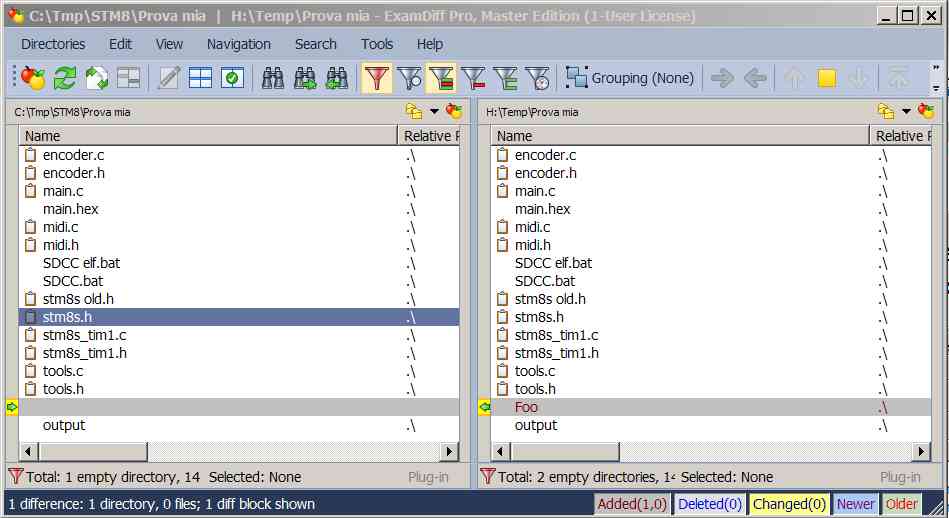Click the Name column header in left pane
The height and width of the screenshot is (518, 949).
click(x=208, y=136)
